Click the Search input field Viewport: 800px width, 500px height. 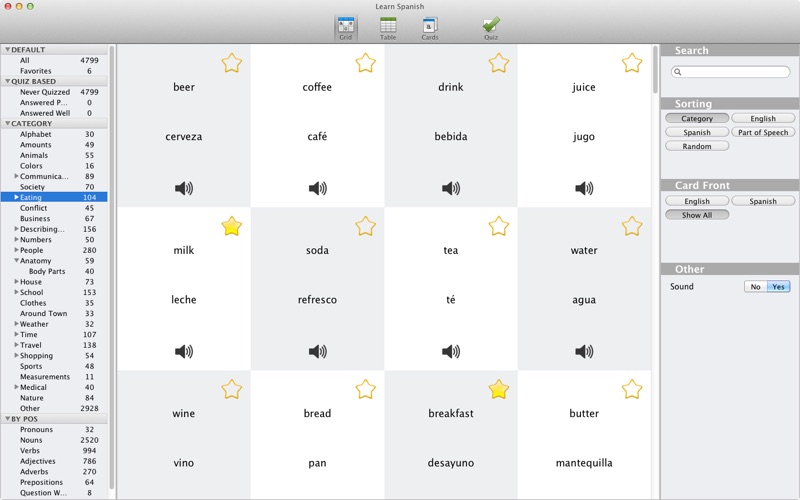(x=731, y=72)
